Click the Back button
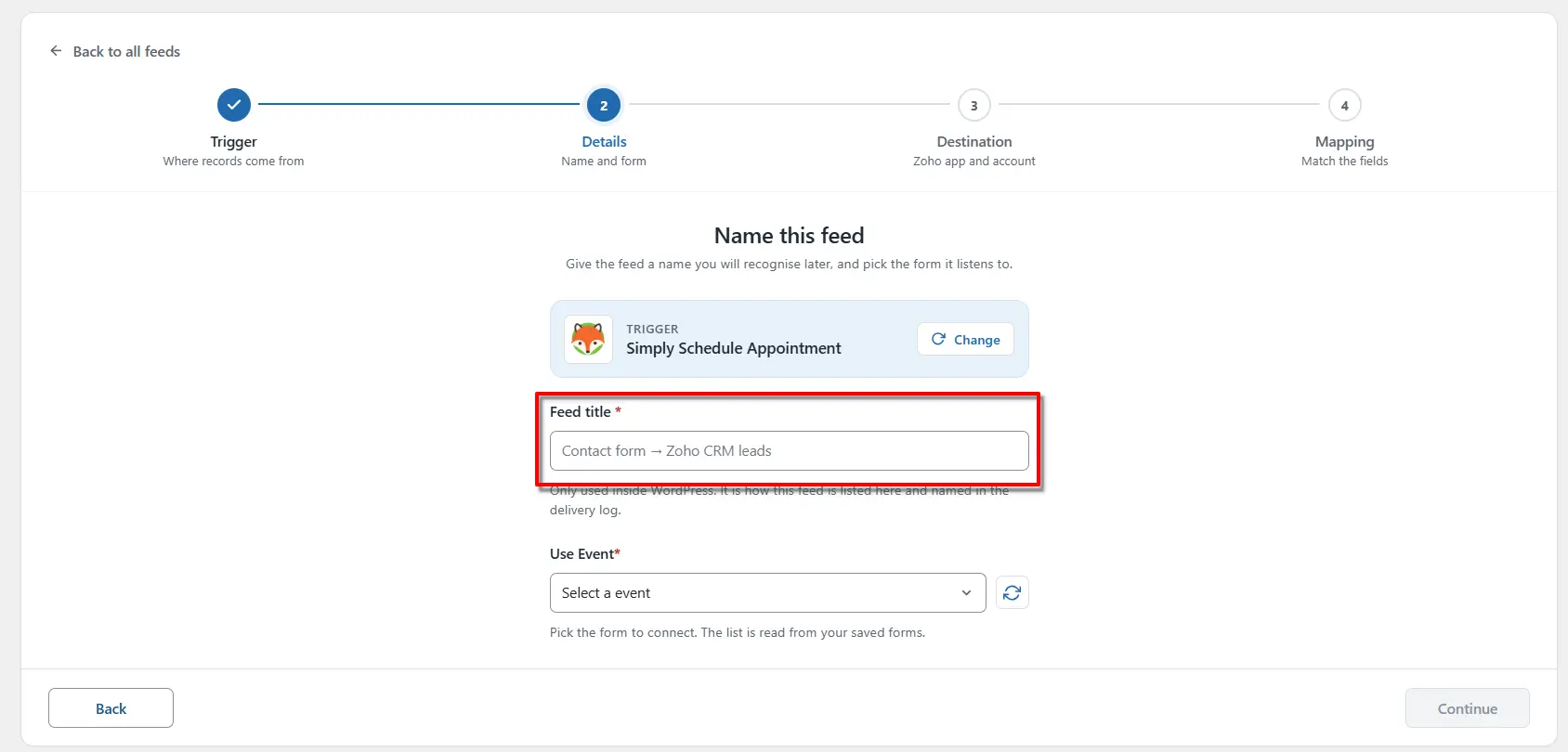The image size is (1568, 752). coord(111,708)
